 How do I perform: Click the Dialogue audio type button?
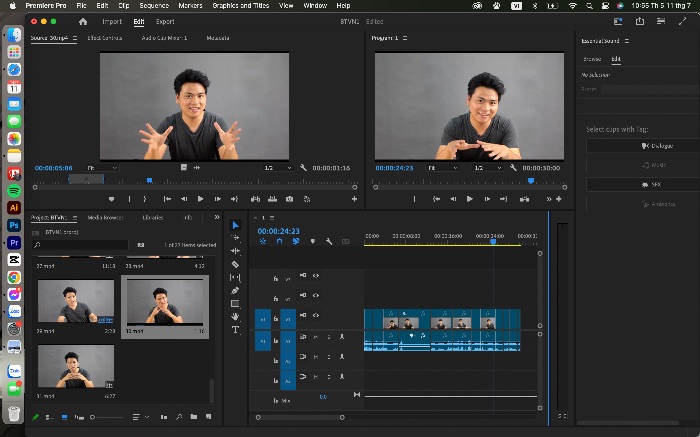(642, 146)
